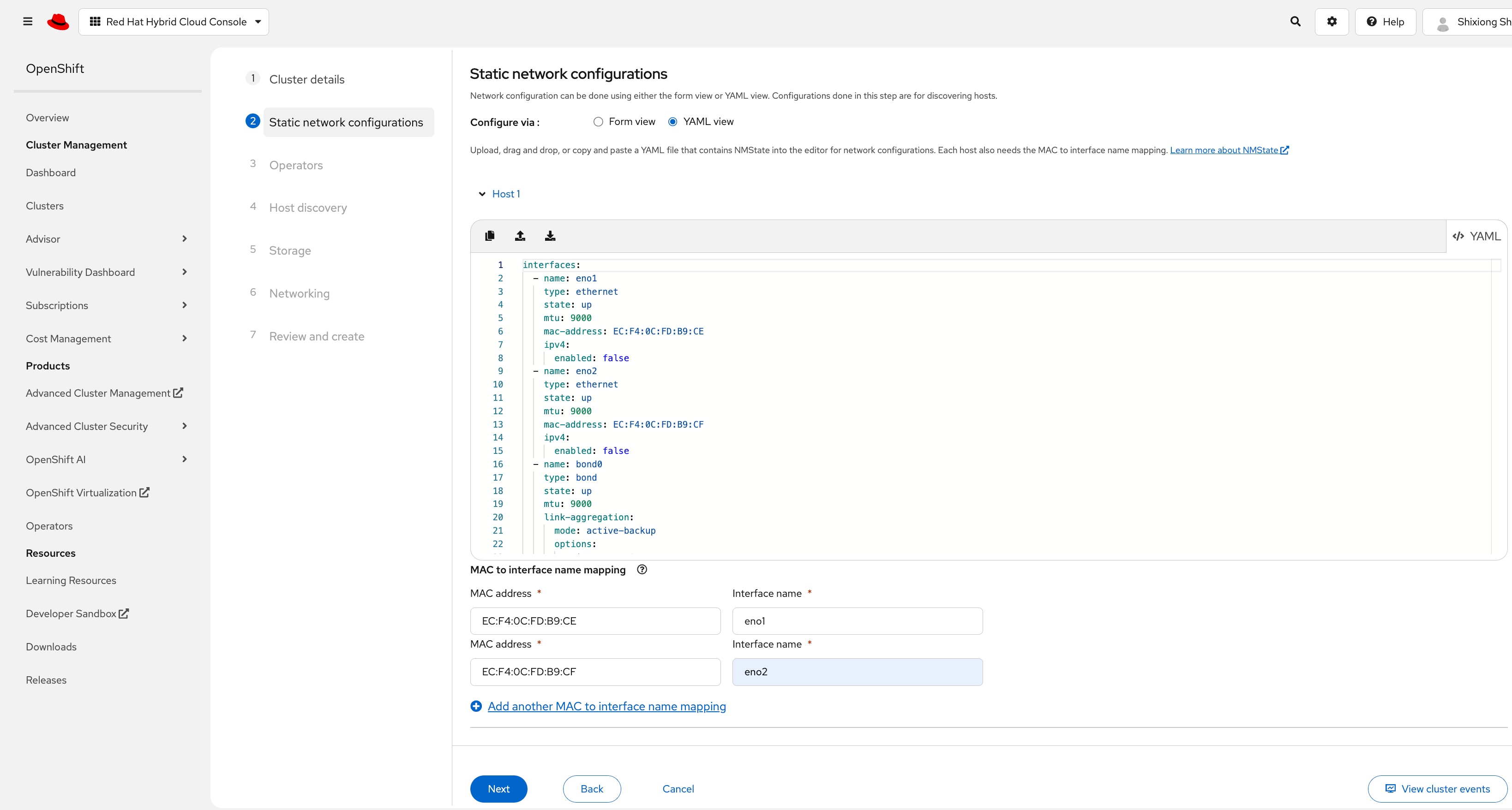Open Red Hat Hybrid Cloud Console dropdown
The height and width of the screenshot is (810, 1512).
coord(174,22)
